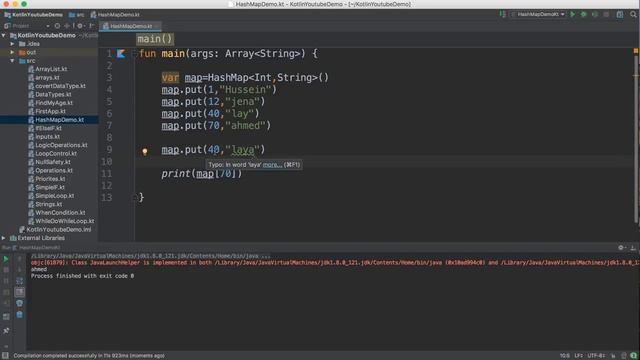The image size is (640, 360).
Task: Click KotlinYoutubeDemo breadcrumb in navigation bar
Action: click(x=33, y=15)
